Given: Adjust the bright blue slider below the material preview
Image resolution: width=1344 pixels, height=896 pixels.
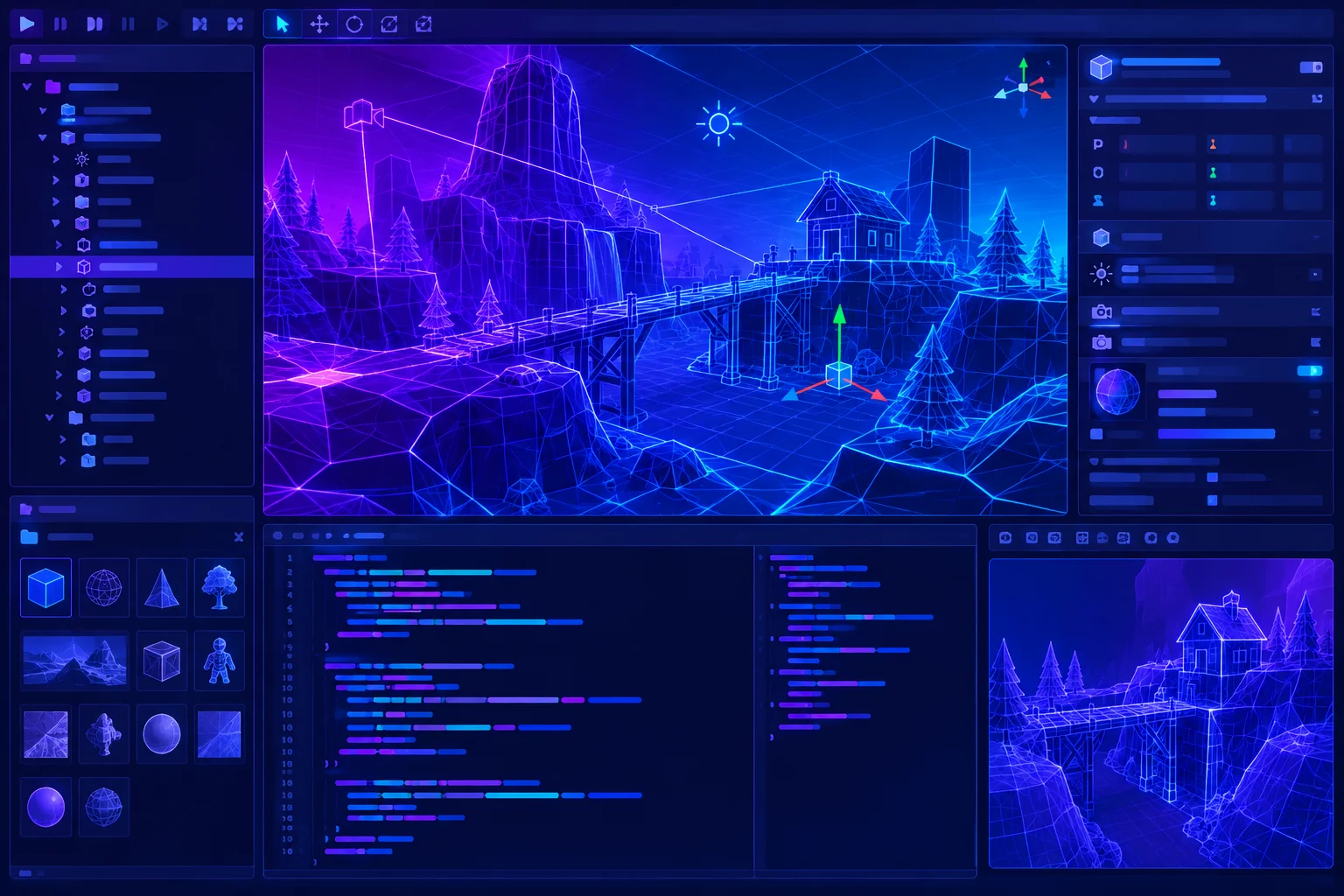Looking at the screenshot, I should click(x=1216, y=434).
